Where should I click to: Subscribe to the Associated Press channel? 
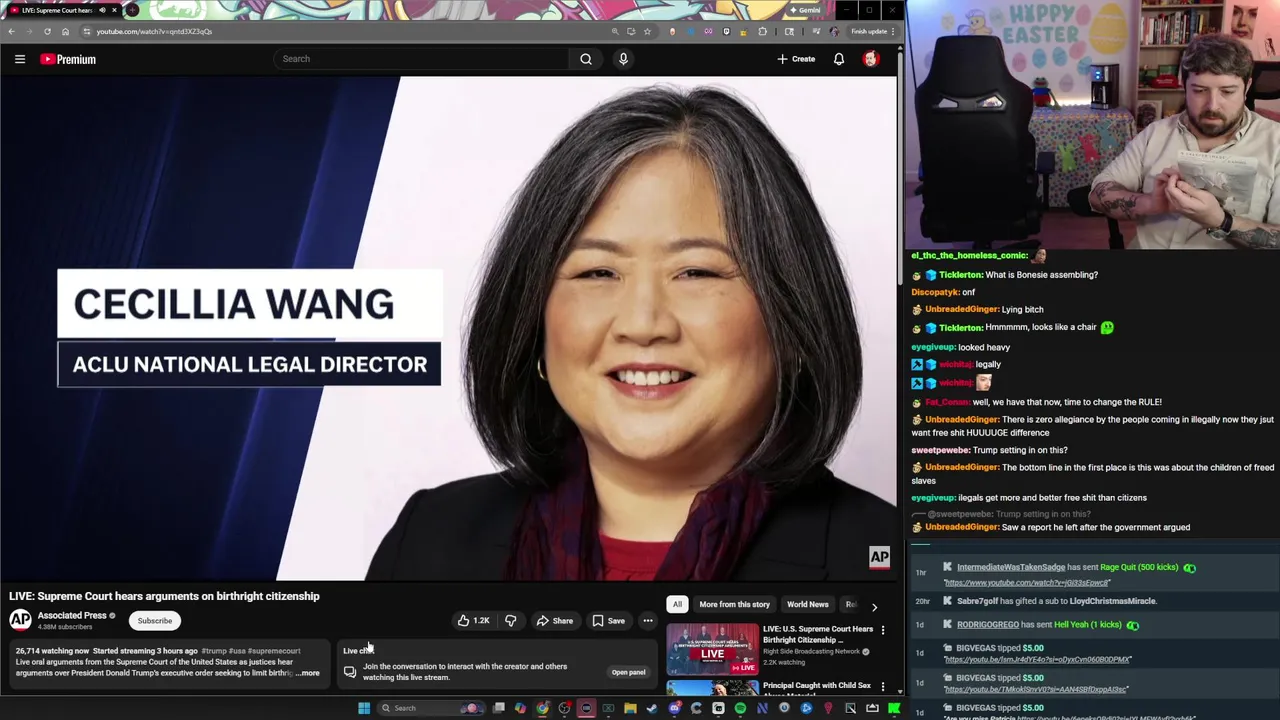(x=155, y=621)
